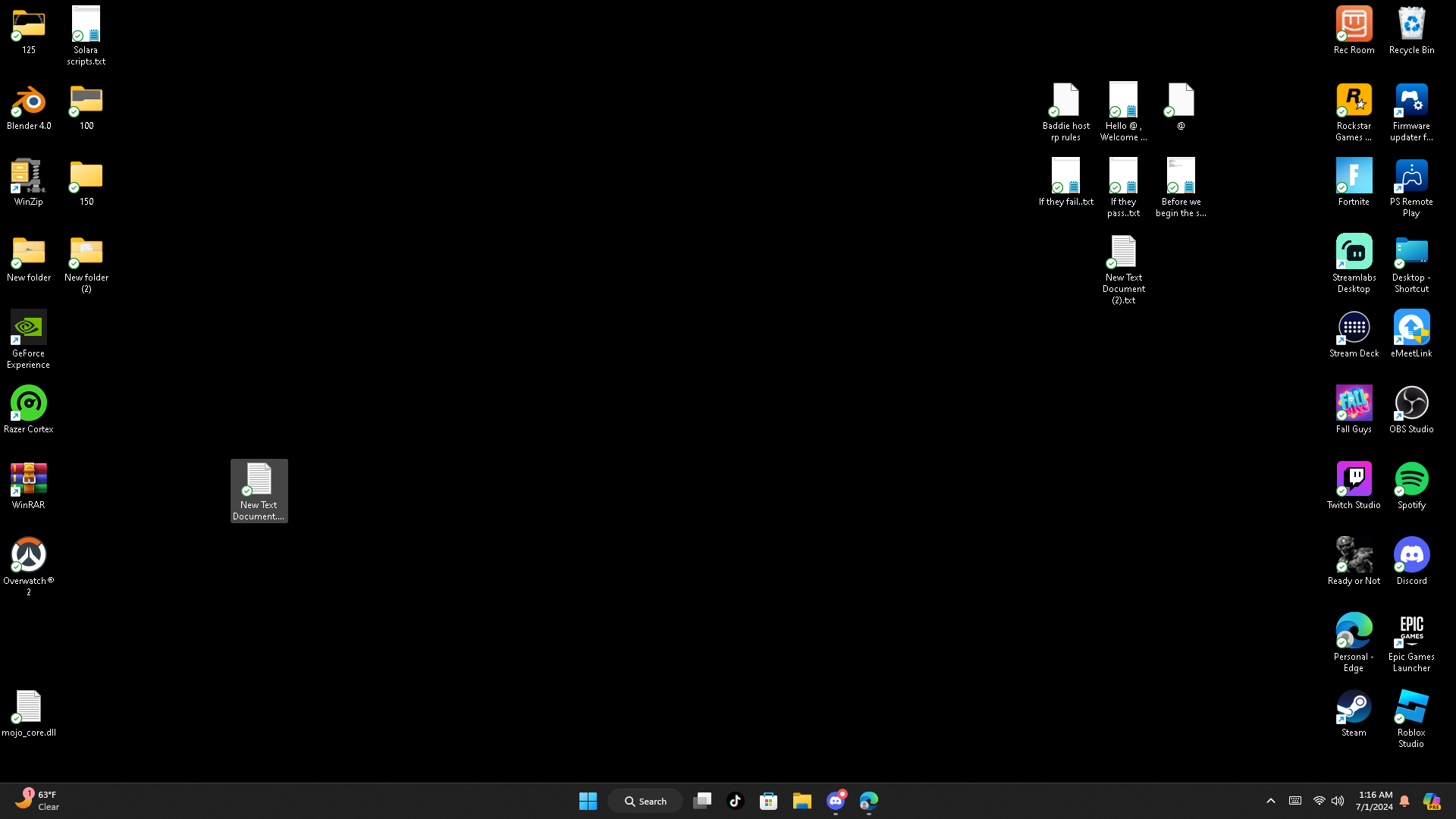Select the Rockstar Games launcher icon
Viewport: 1456px width, 819px height.
[1354, 112]
